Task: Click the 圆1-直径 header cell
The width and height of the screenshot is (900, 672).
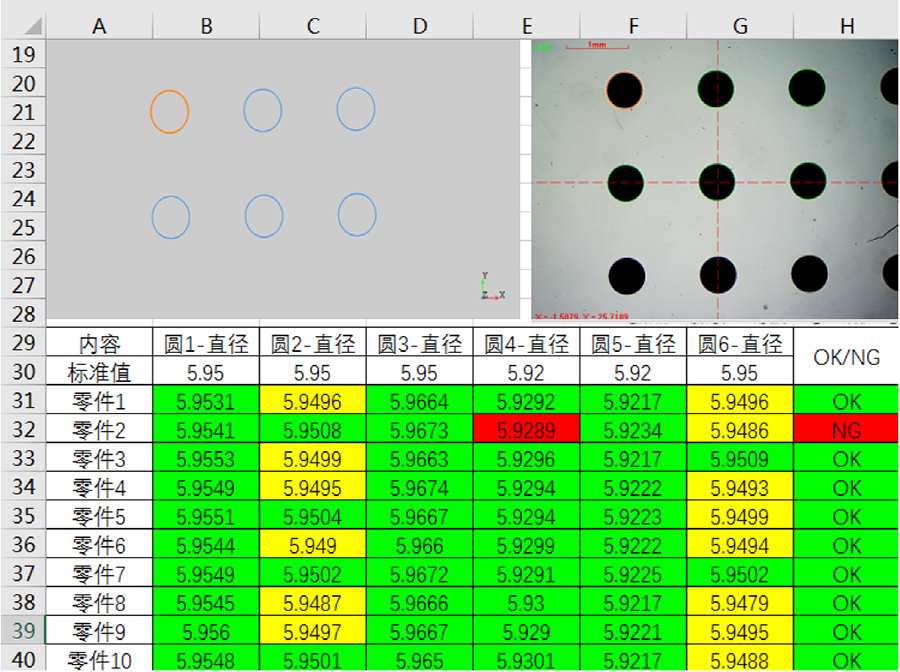Action: click(206, 344)
